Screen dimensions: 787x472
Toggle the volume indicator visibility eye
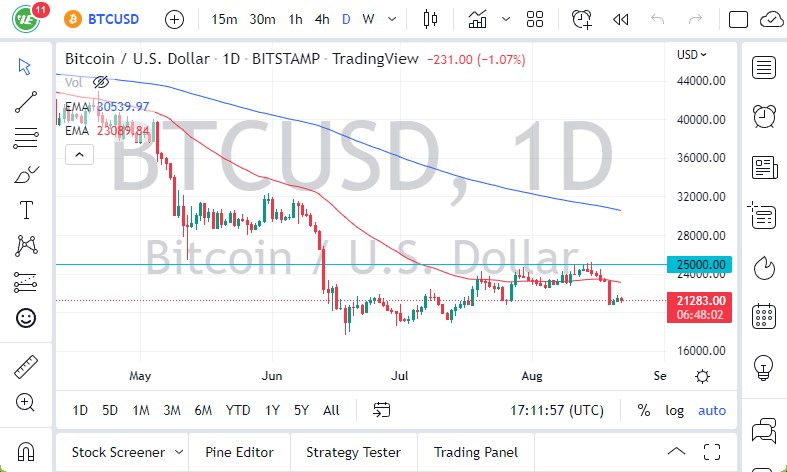click(100, 82)
